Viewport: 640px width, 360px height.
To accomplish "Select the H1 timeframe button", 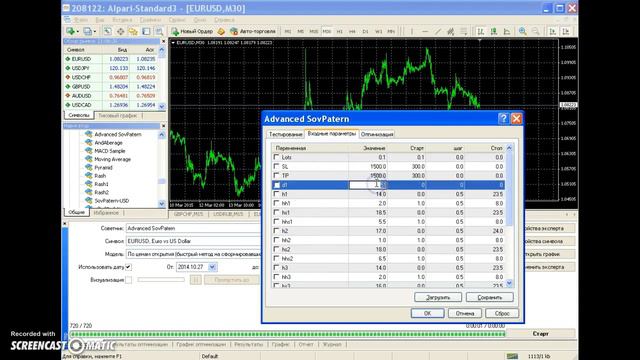I will (x=340, y=31).
